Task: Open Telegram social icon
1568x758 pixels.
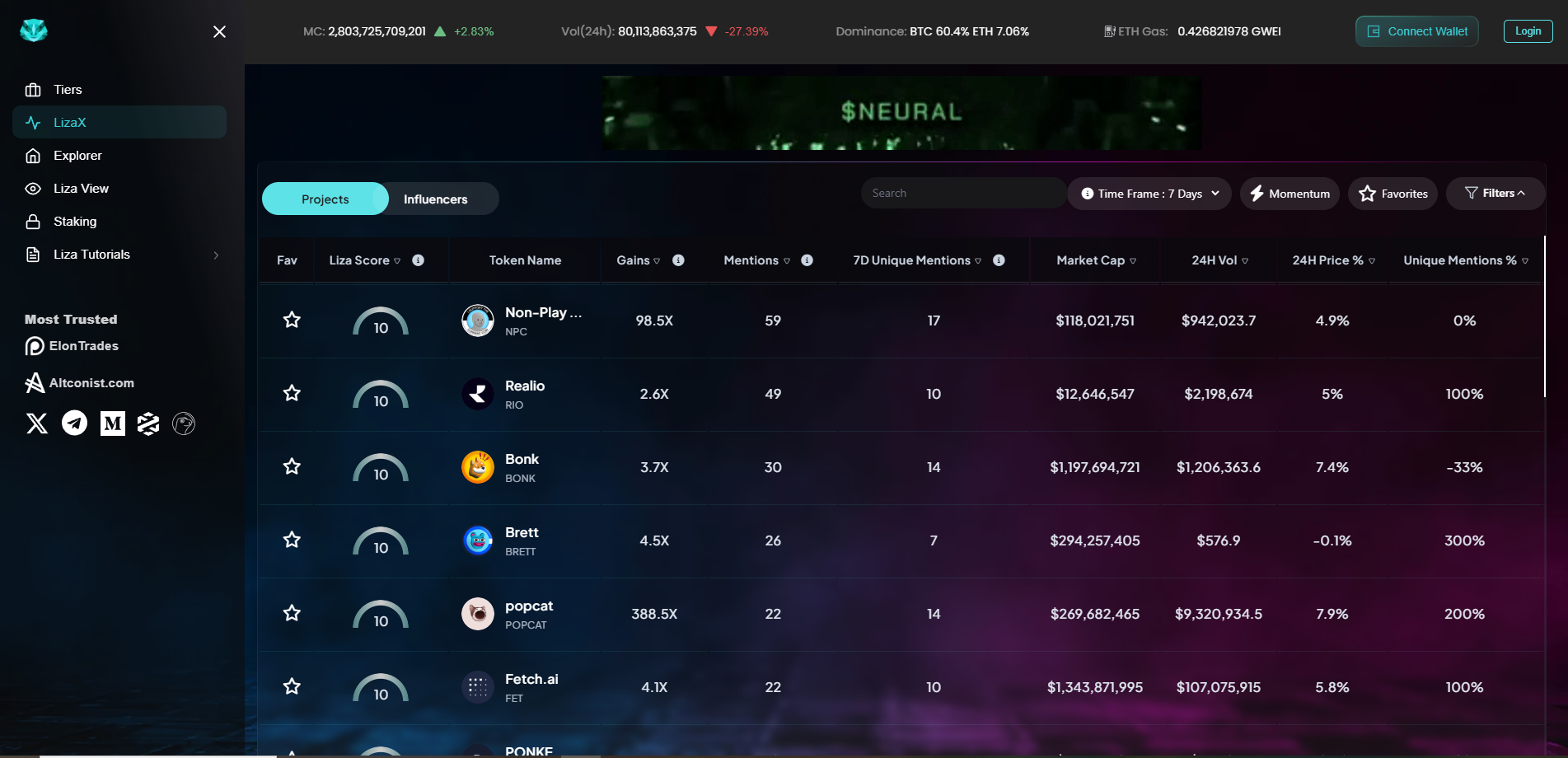Action: [75, 423]
